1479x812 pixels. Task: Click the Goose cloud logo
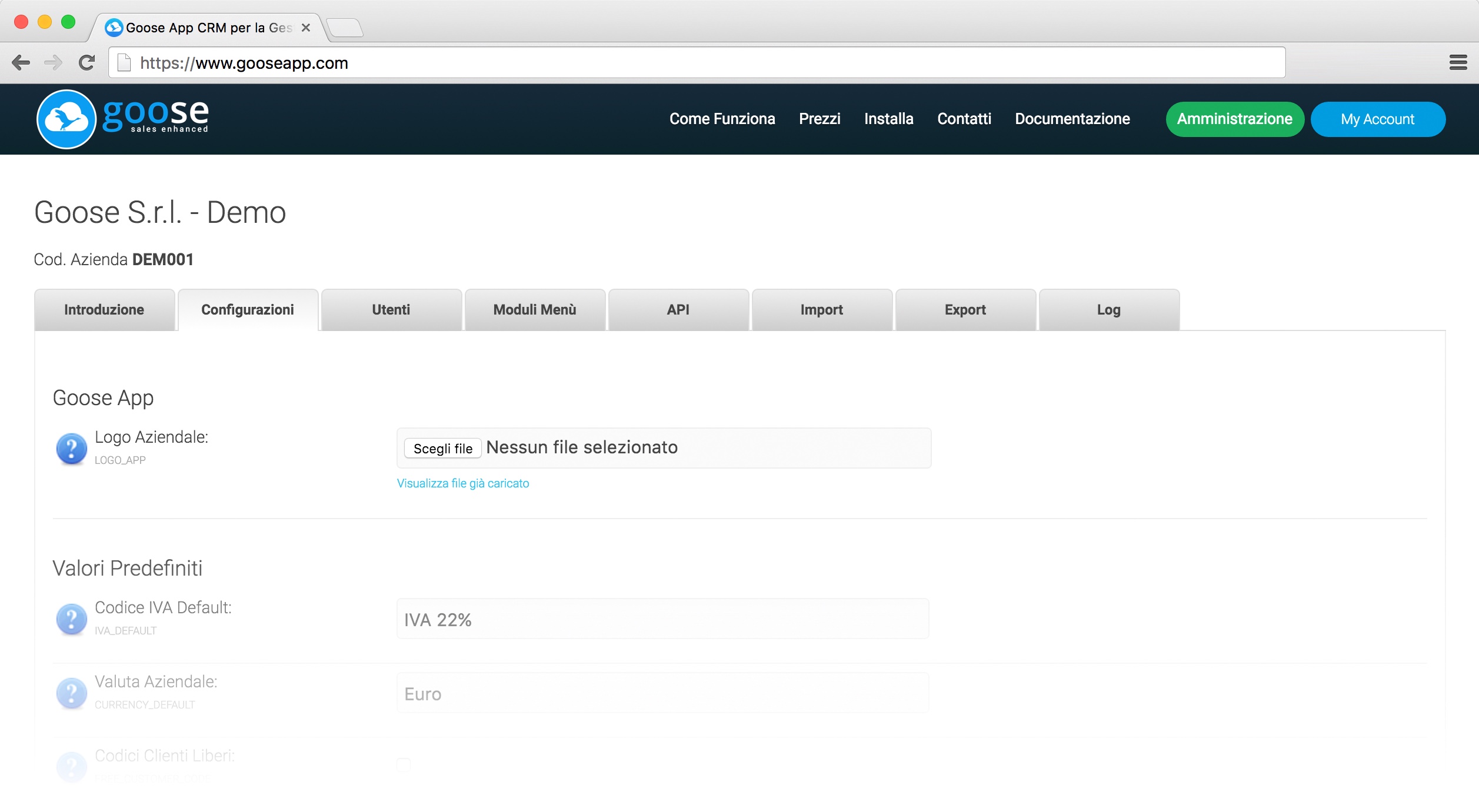66,119
